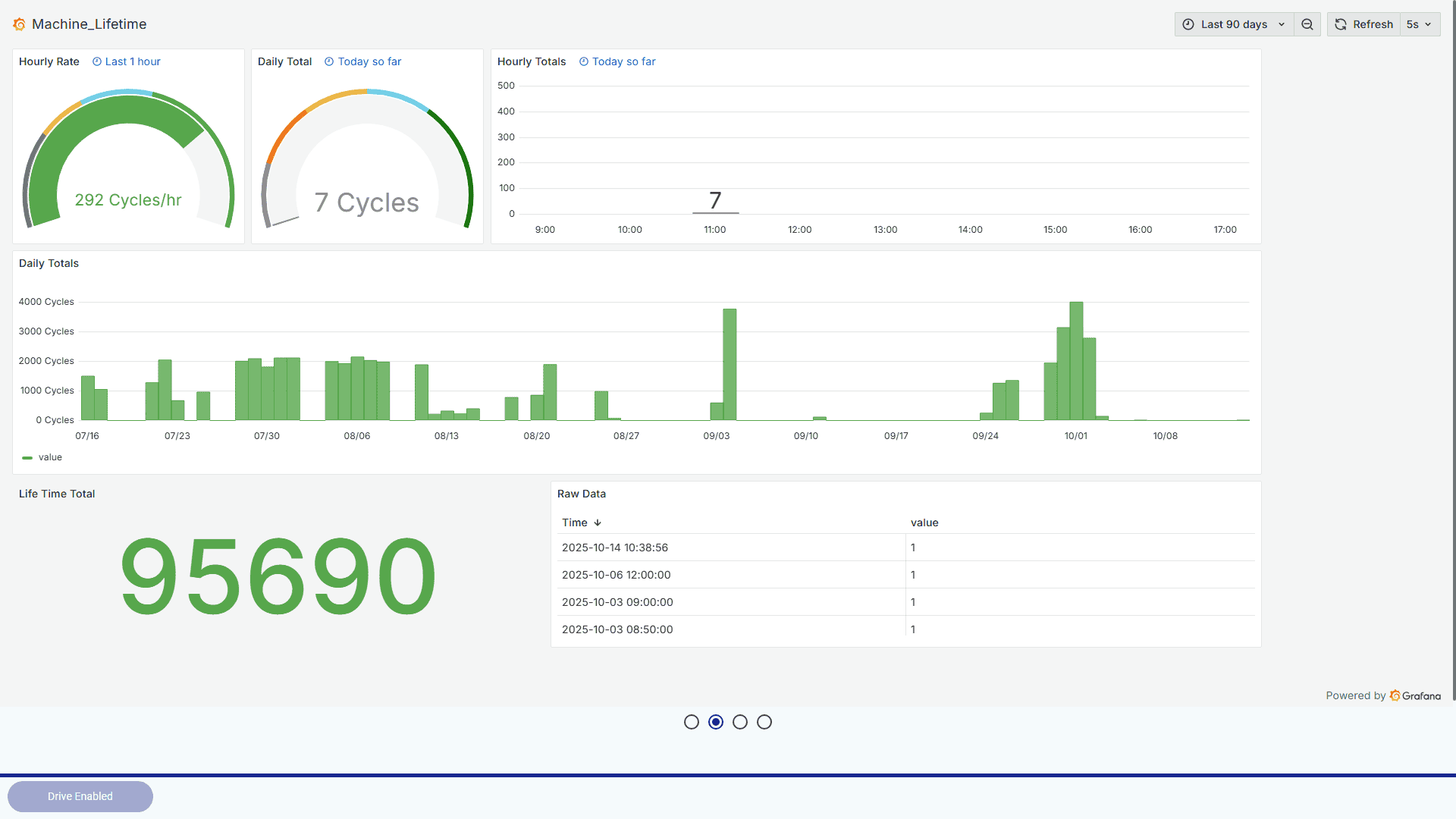The width and height of the screenshot is (1456, 819).
Task: Click the Hourly Rate panel clock icon
Action: click(x=97, y=61)
